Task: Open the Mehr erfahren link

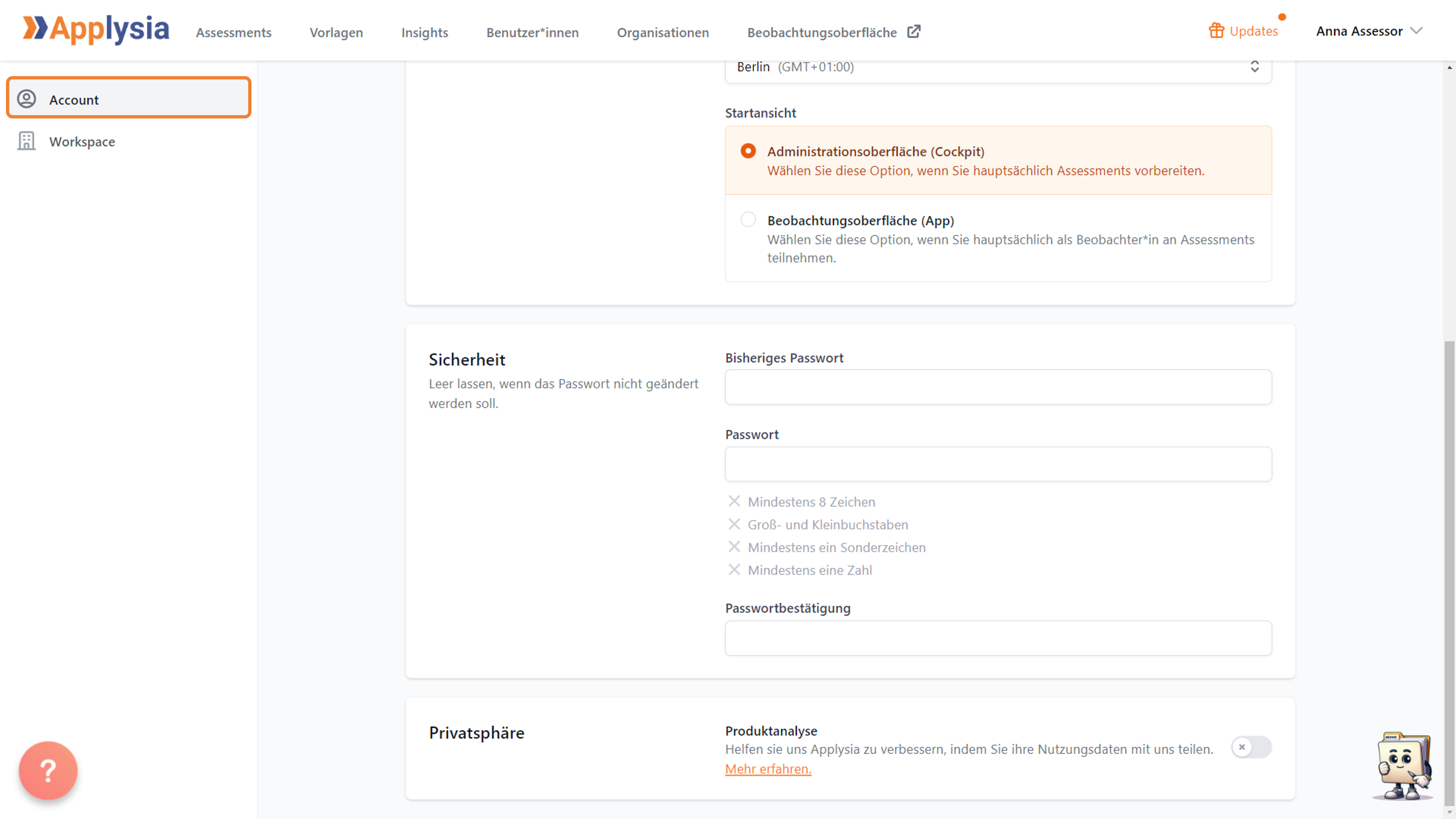Action: click(768, 769)
